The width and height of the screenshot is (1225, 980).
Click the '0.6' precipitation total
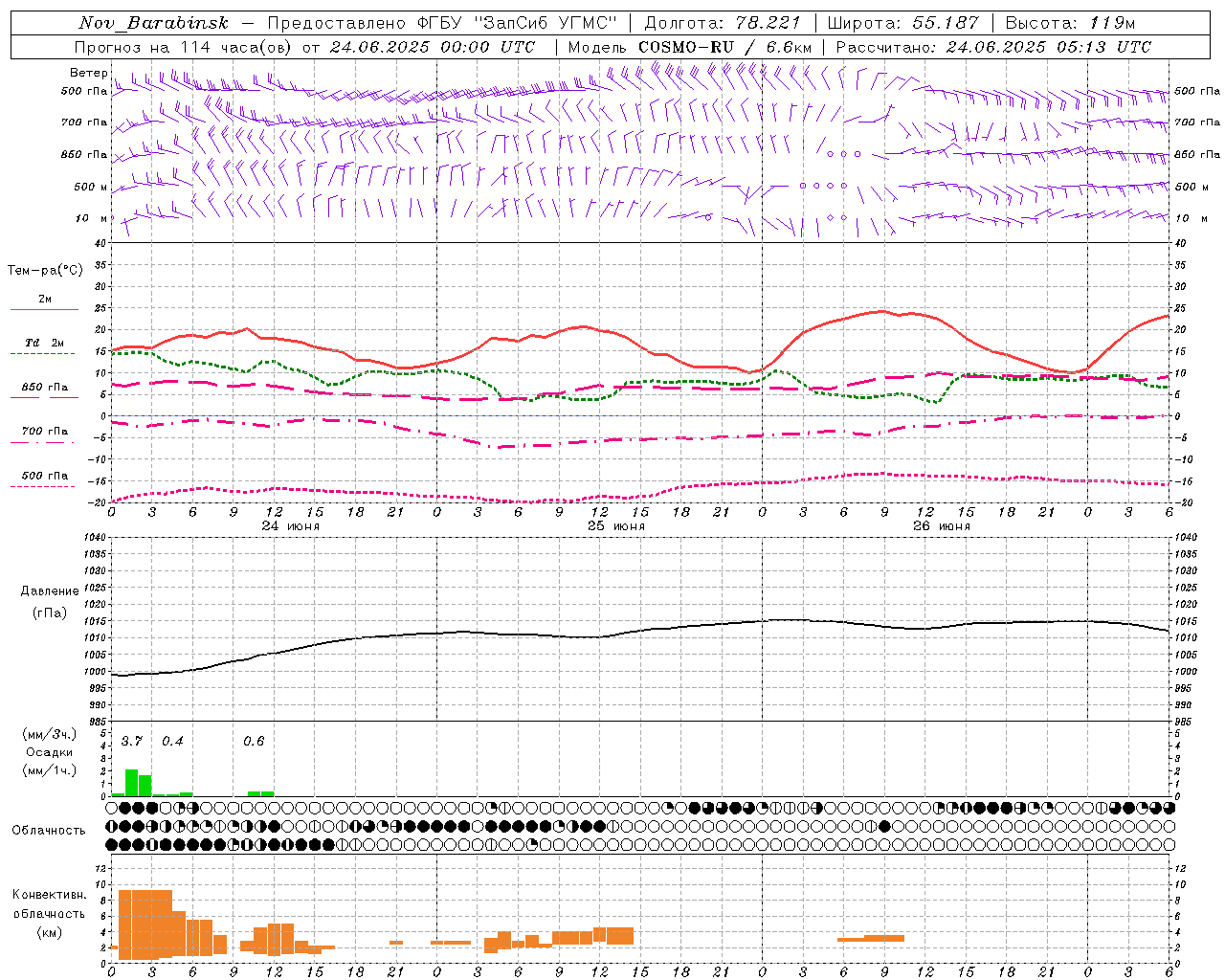(x=254, y=742)
